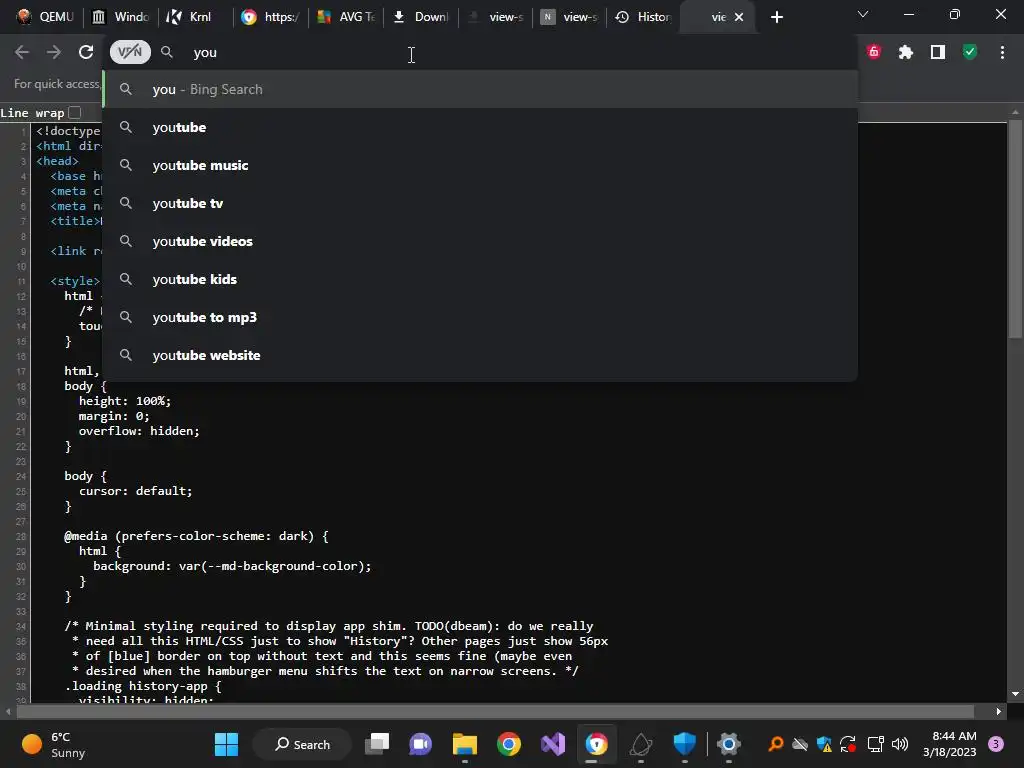
Task: Open Google Chrome from the taskbar
Action: point(509,744)
